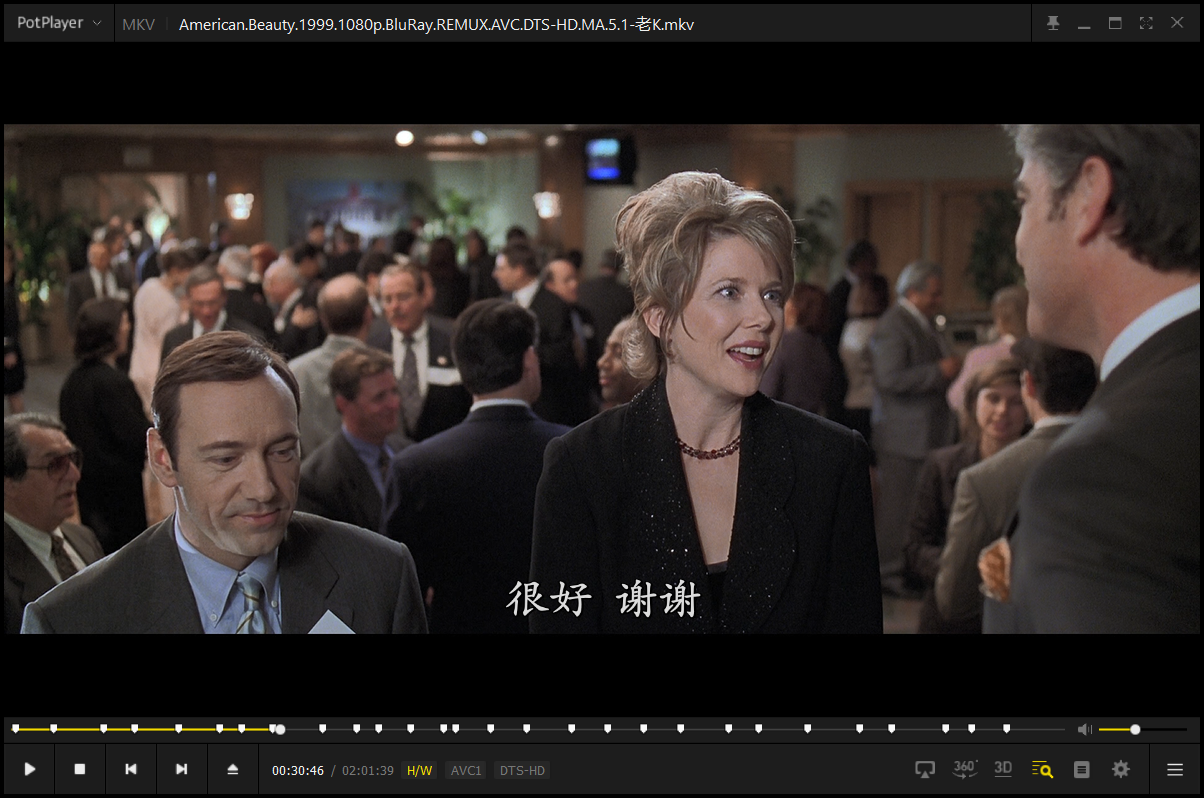1204x798 pixels.
Task: Open the subtitle search icon
Action: coord(1042,769)
